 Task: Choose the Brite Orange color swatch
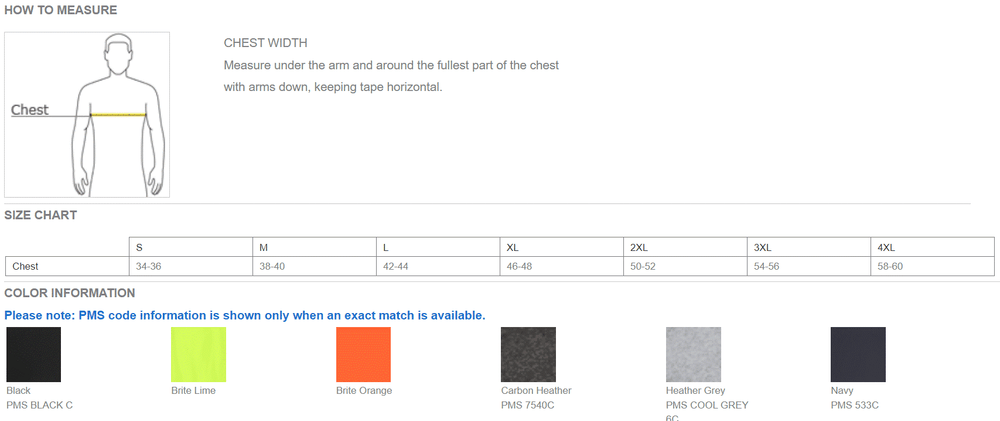(363, 354)
